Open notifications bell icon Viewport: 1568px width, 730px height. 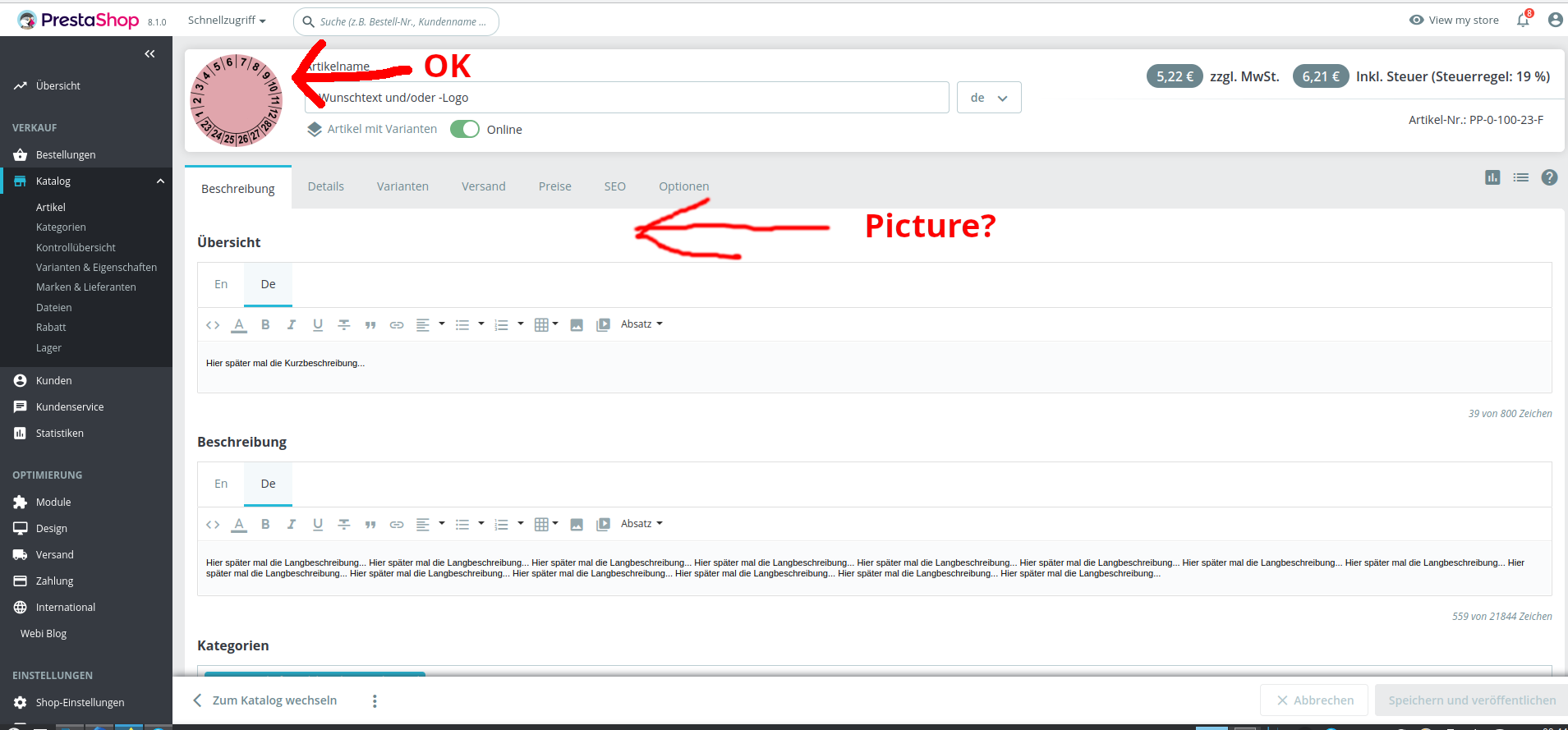tap(1523, 20)
